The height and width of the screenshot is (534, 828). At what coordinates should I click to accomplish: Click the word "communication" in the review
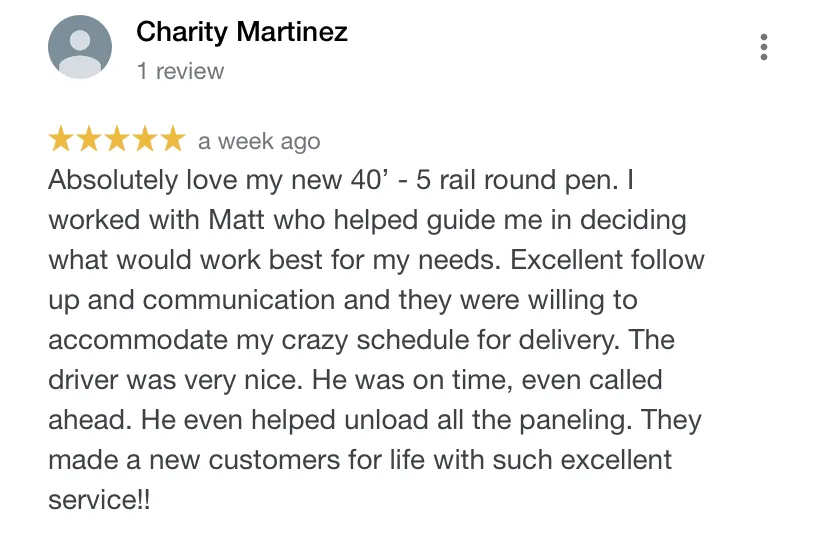[239, 300]
